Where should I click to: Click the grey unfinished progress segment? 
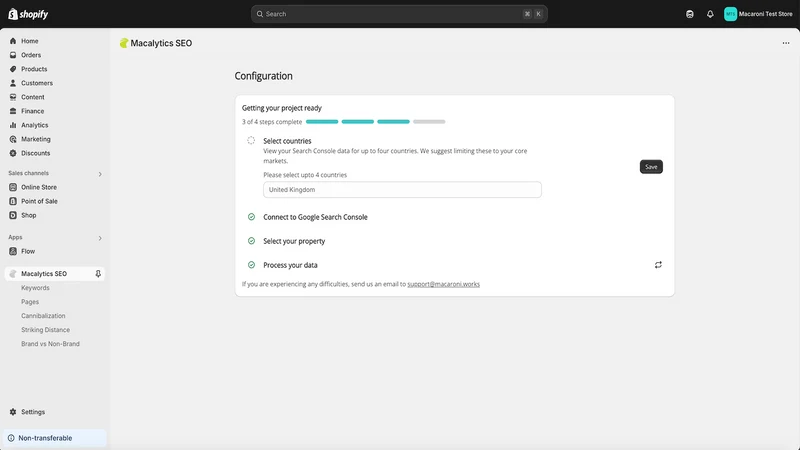coord(429,122)
